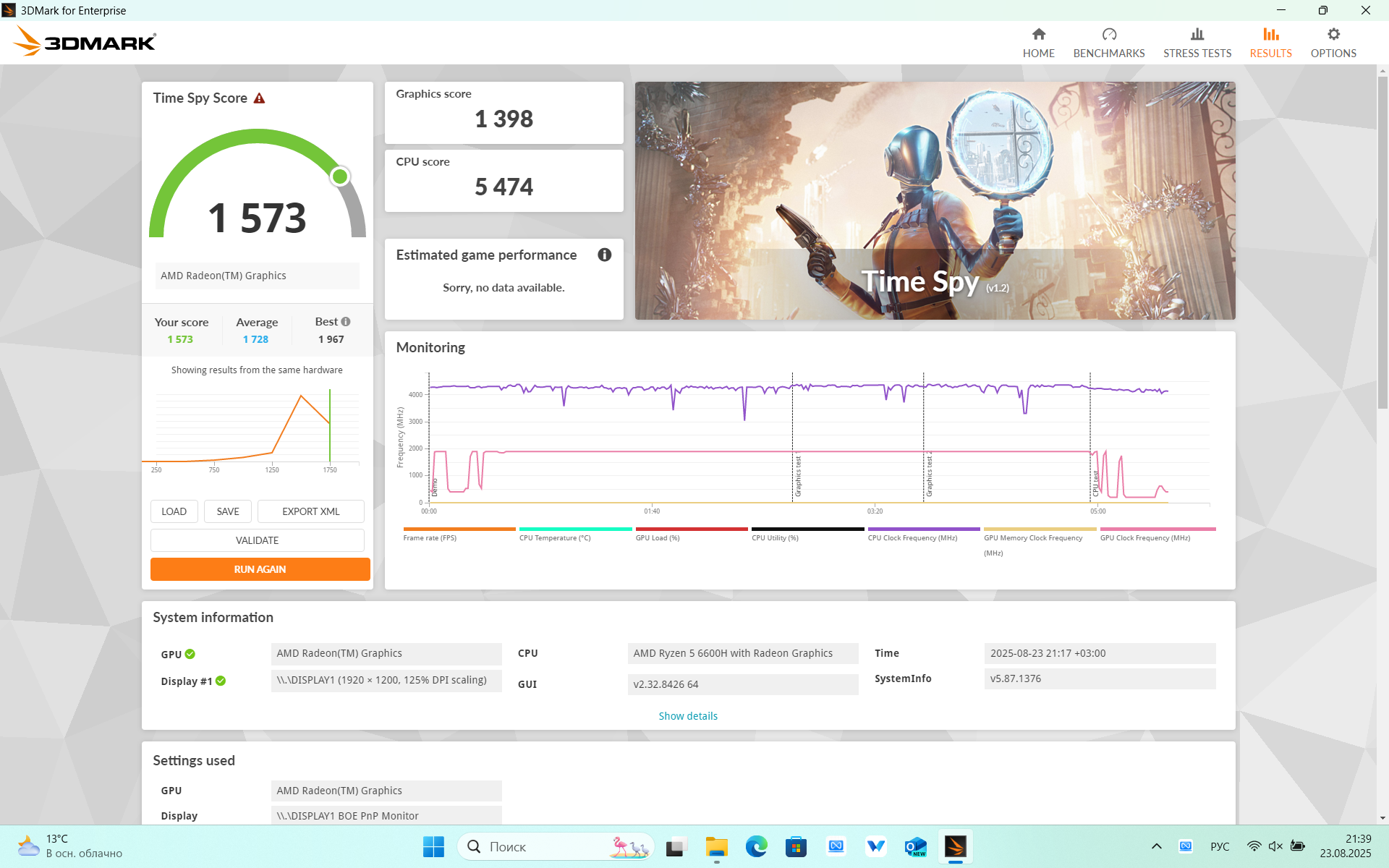Click the 3DMark logo
Screen dimensions: 1389x868
tap(85, 42)
